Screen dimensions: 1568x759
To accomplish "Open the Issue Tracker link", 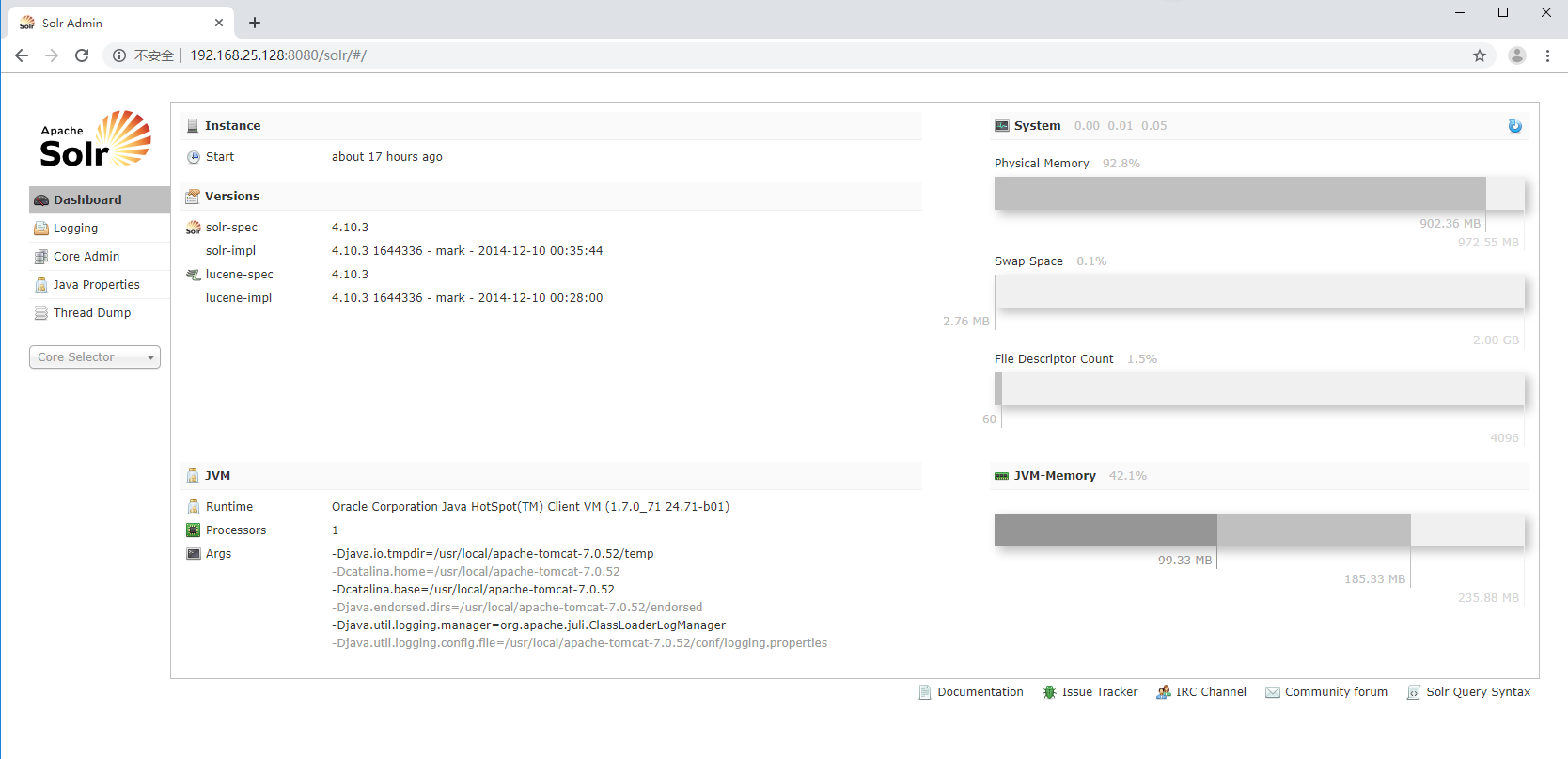I will (1100, 692).
